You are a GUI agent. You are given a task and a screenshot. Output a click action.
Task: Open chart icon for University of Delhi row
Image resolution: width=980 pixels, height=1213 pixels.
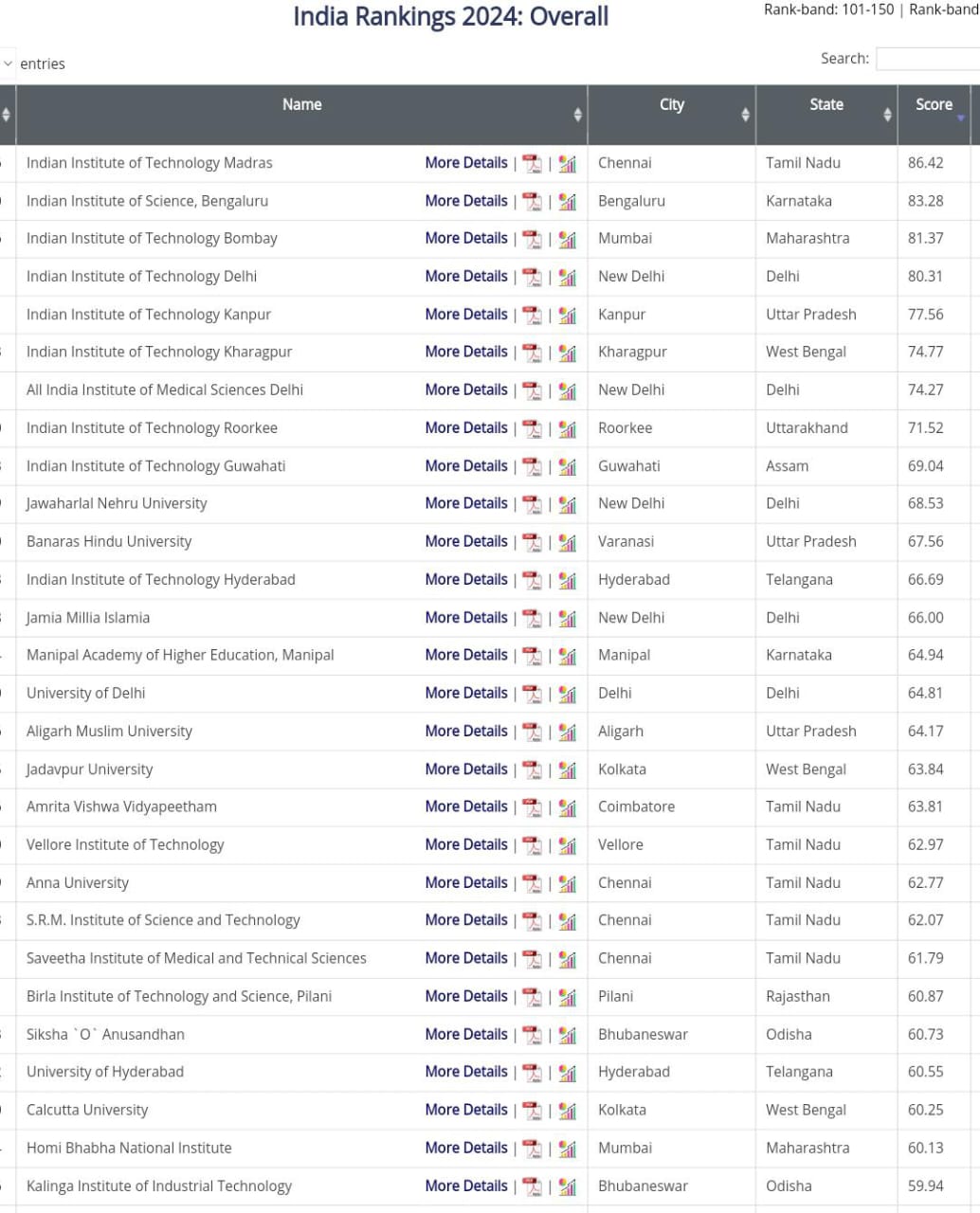coord(567,695)
